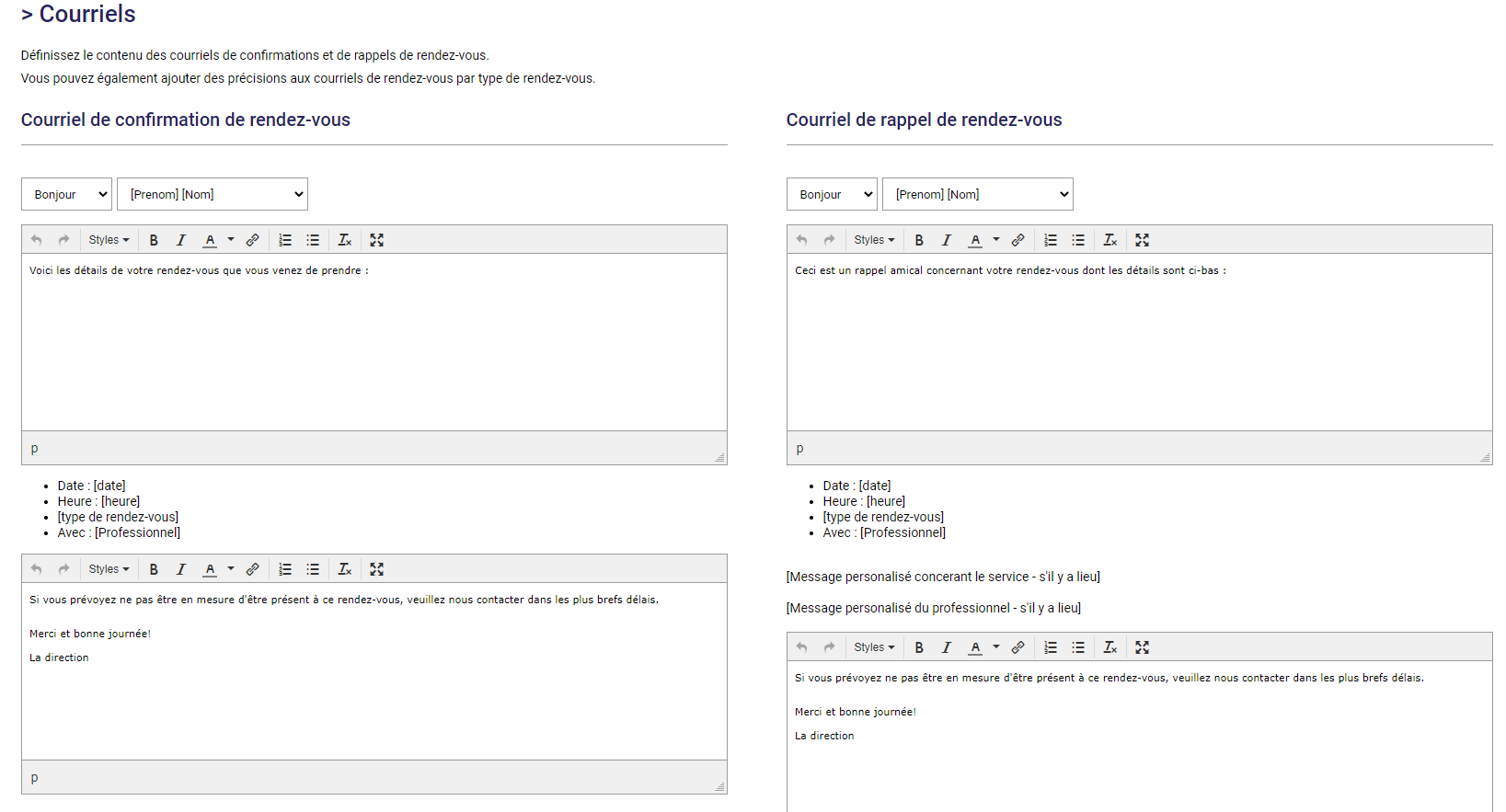Click into the confirmation intro text area
The image size is (1506, 812).
point(374,340)
